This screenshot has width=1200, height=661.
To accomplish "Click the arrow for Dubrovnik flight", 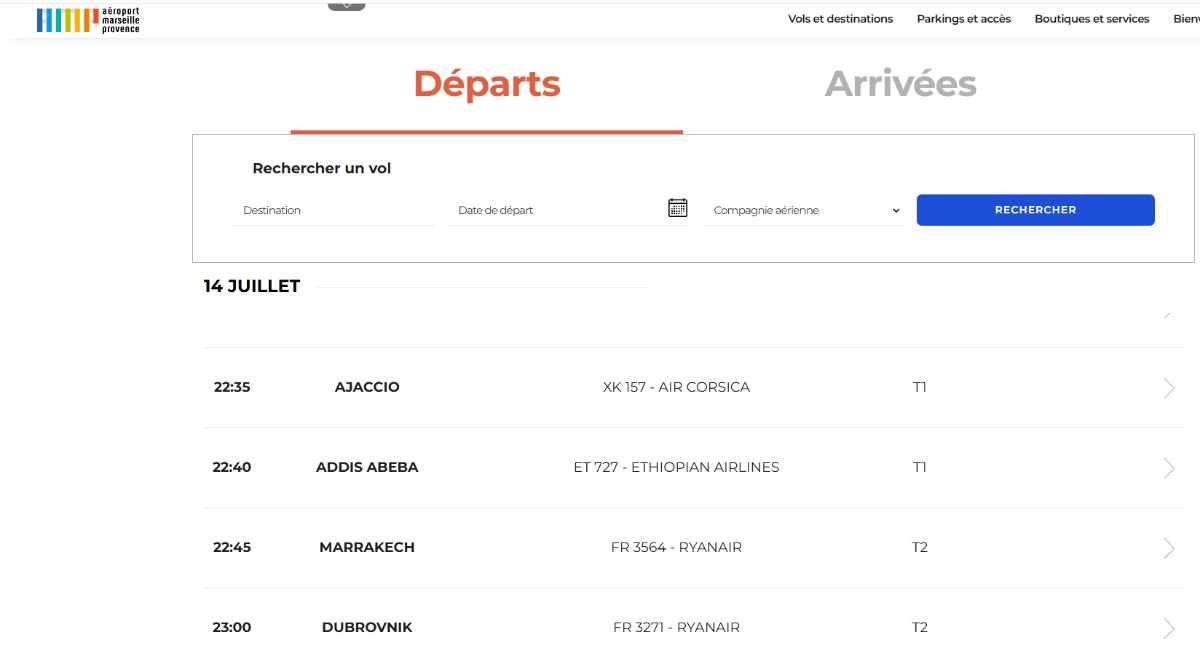I will (x=1169, y=628).
